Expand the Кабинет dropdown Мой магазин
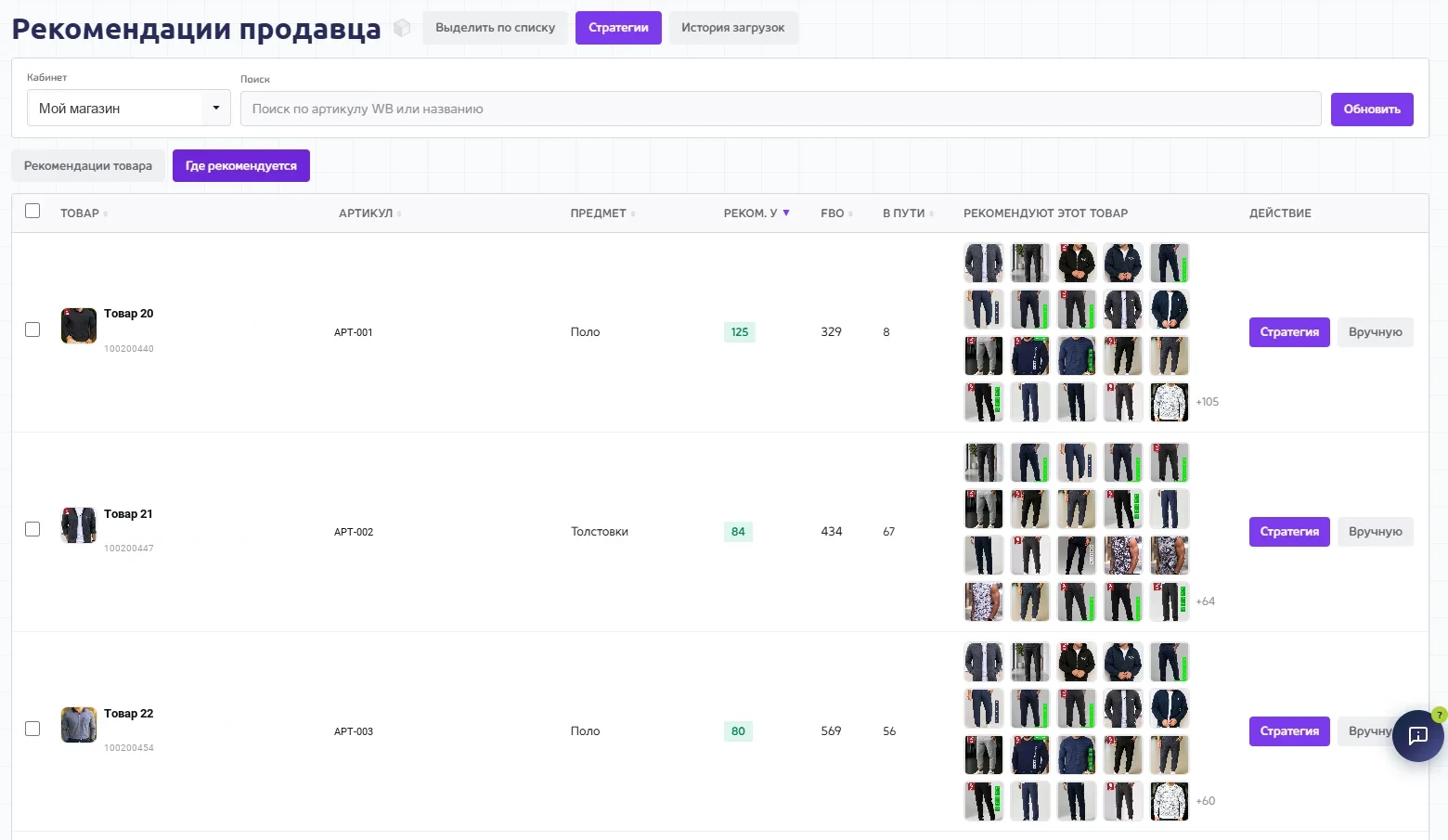Image resolution: width=1448 pixels, height=840 pixels. coord(128,109)
